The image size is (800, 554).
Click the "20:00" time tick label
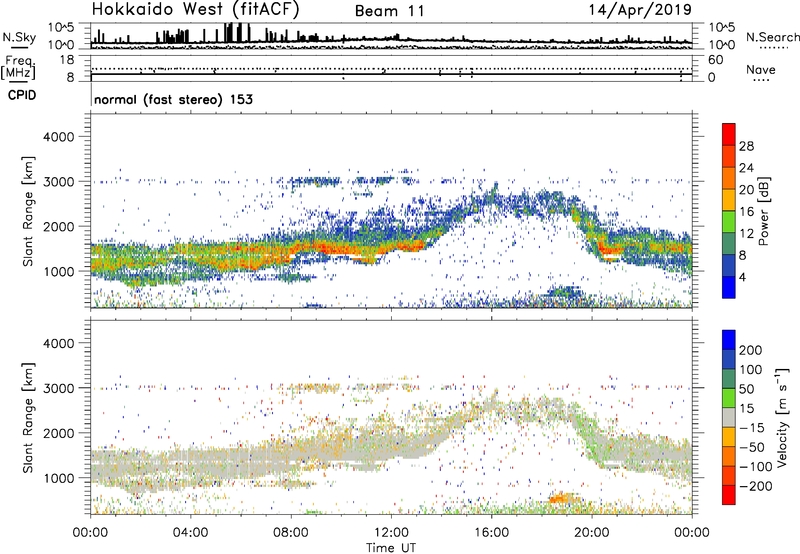click(591, 533)
